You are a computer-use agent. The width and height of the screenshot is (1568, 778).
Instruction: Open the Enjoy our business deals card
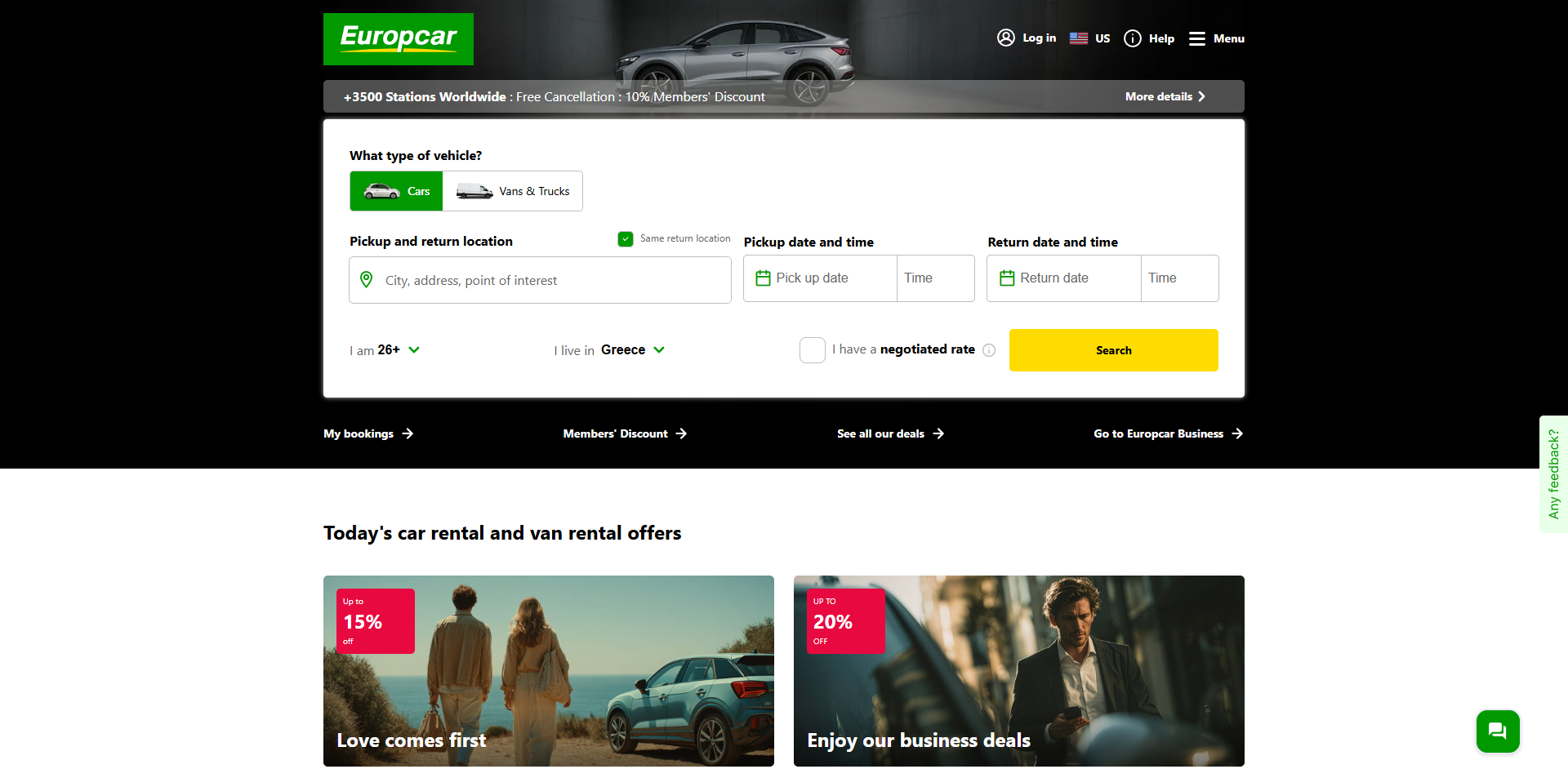coord(1019,671)
